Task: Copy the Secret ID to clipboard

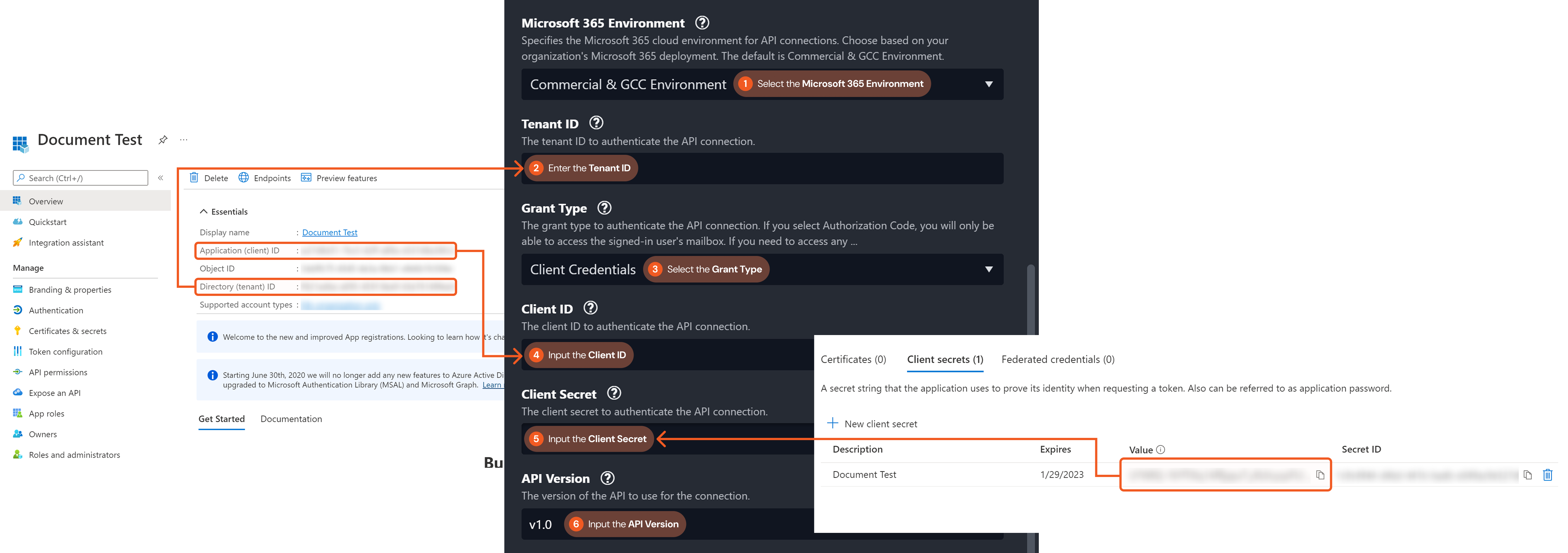Action: tap(1527, 475)
